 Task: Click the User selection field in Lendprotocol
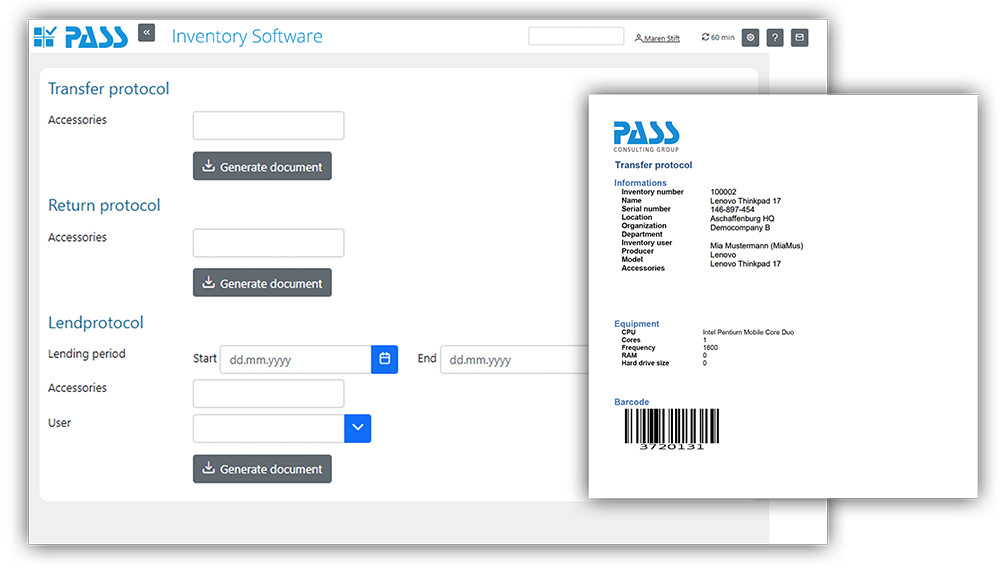coord(268,429)
